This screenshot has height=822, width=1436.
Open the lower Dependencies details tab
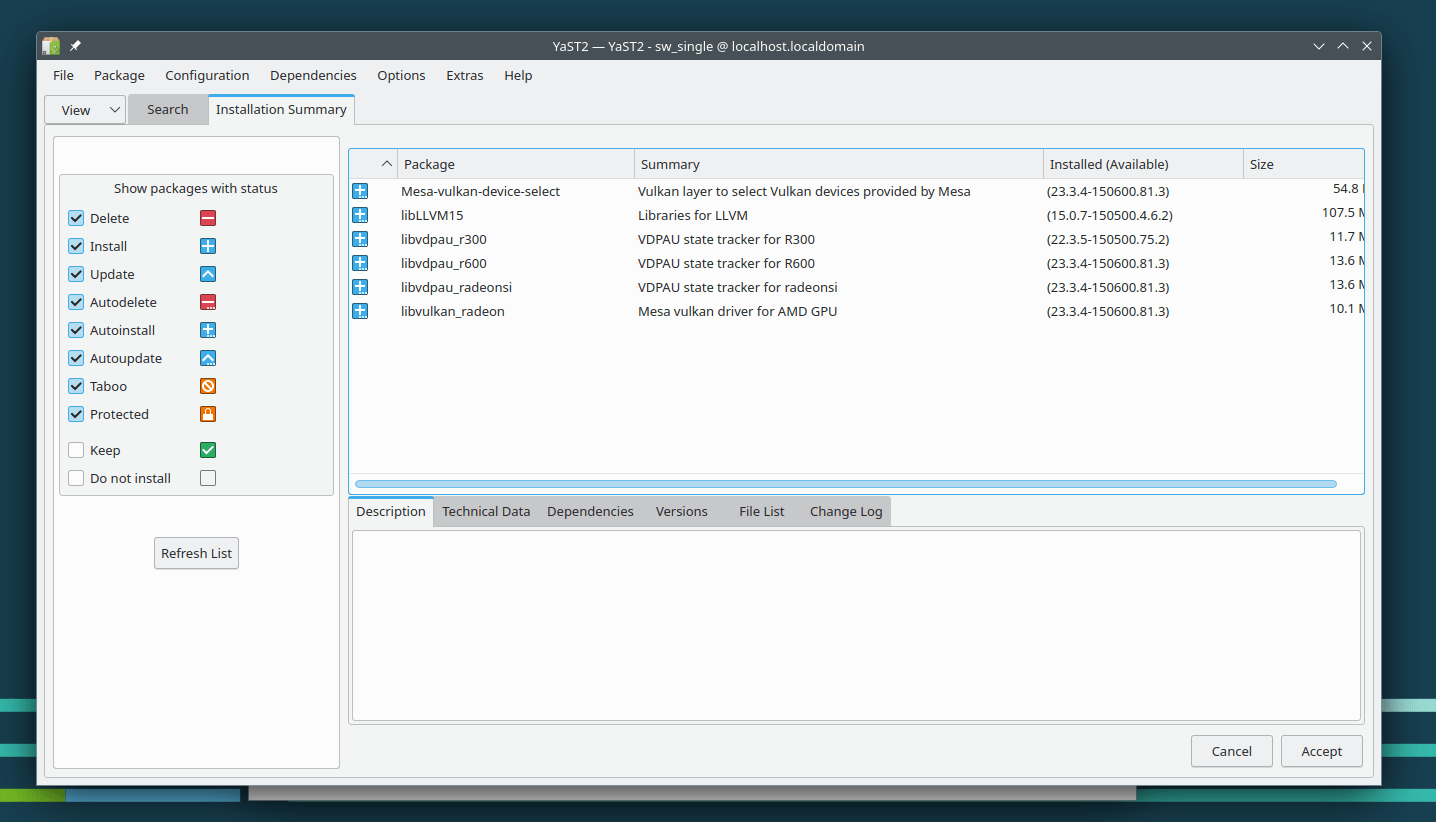[x=590, y=511]
